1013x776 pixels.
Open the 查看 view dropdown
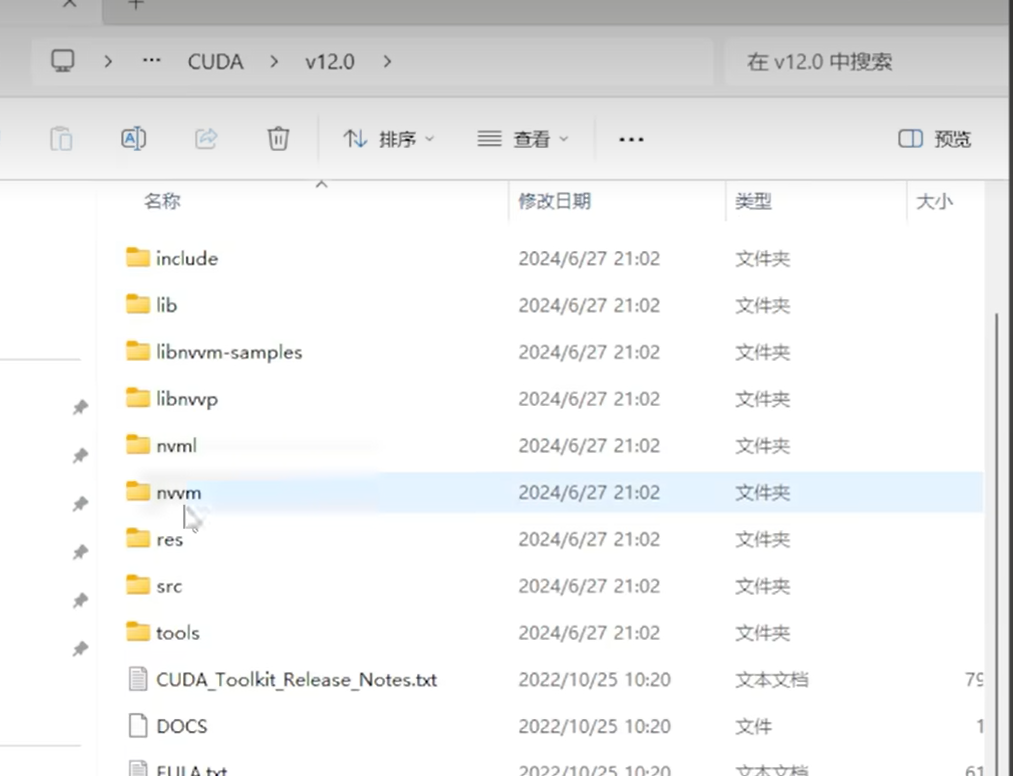(522, 139)
